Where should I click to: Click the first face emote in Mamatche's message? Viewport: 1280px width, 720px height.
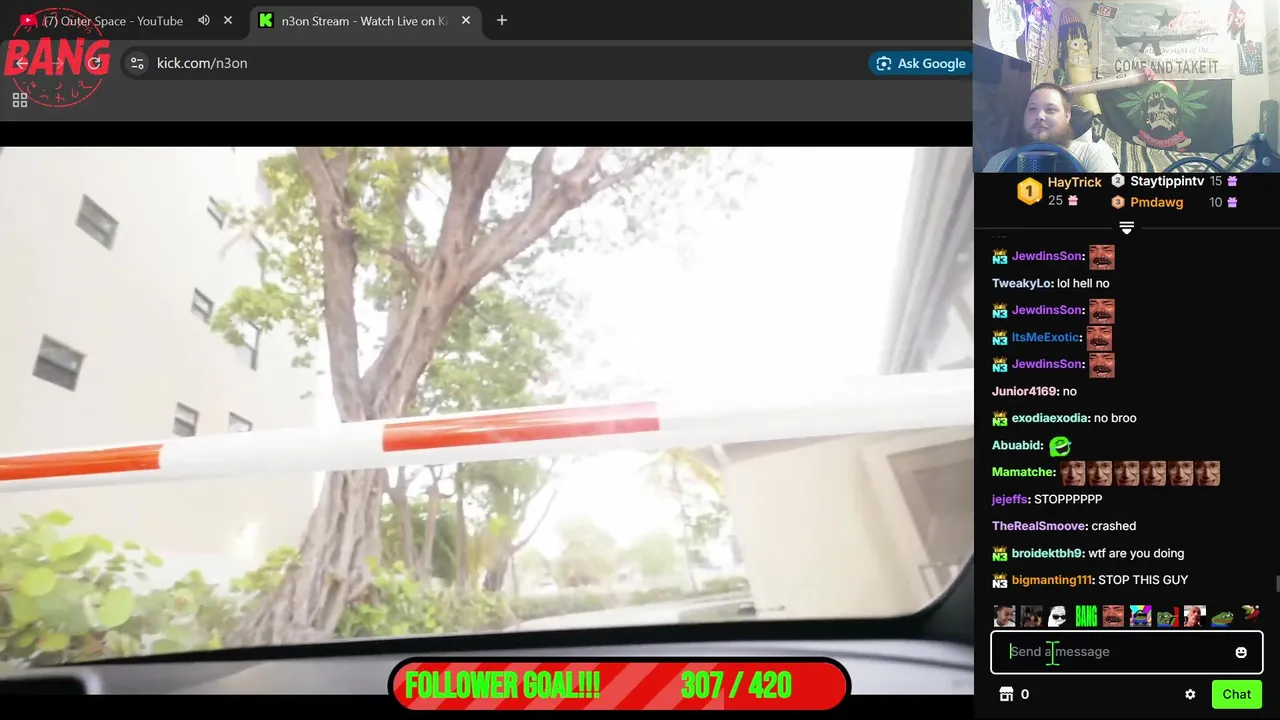(1073, 473)
